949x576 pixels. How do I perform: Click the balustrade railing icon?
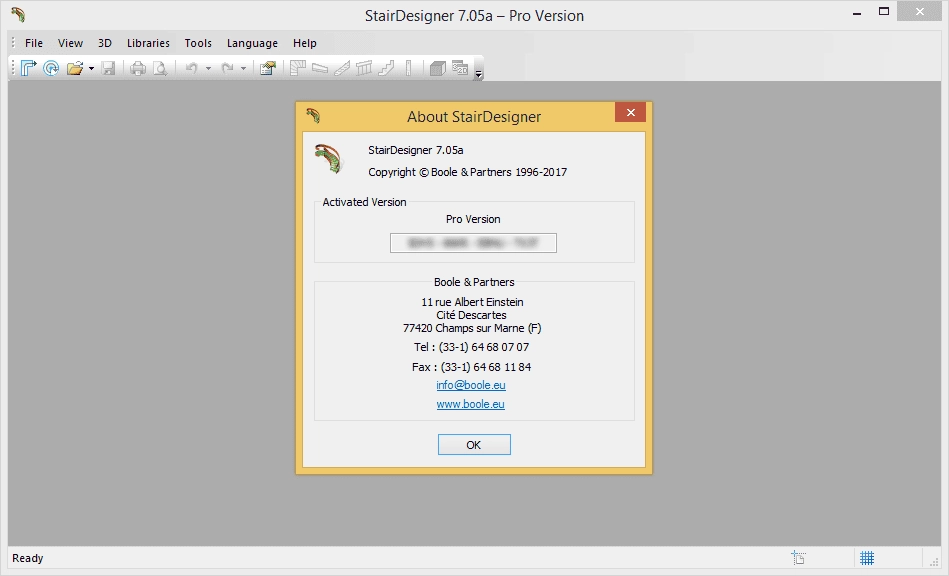tap(364, 68)
